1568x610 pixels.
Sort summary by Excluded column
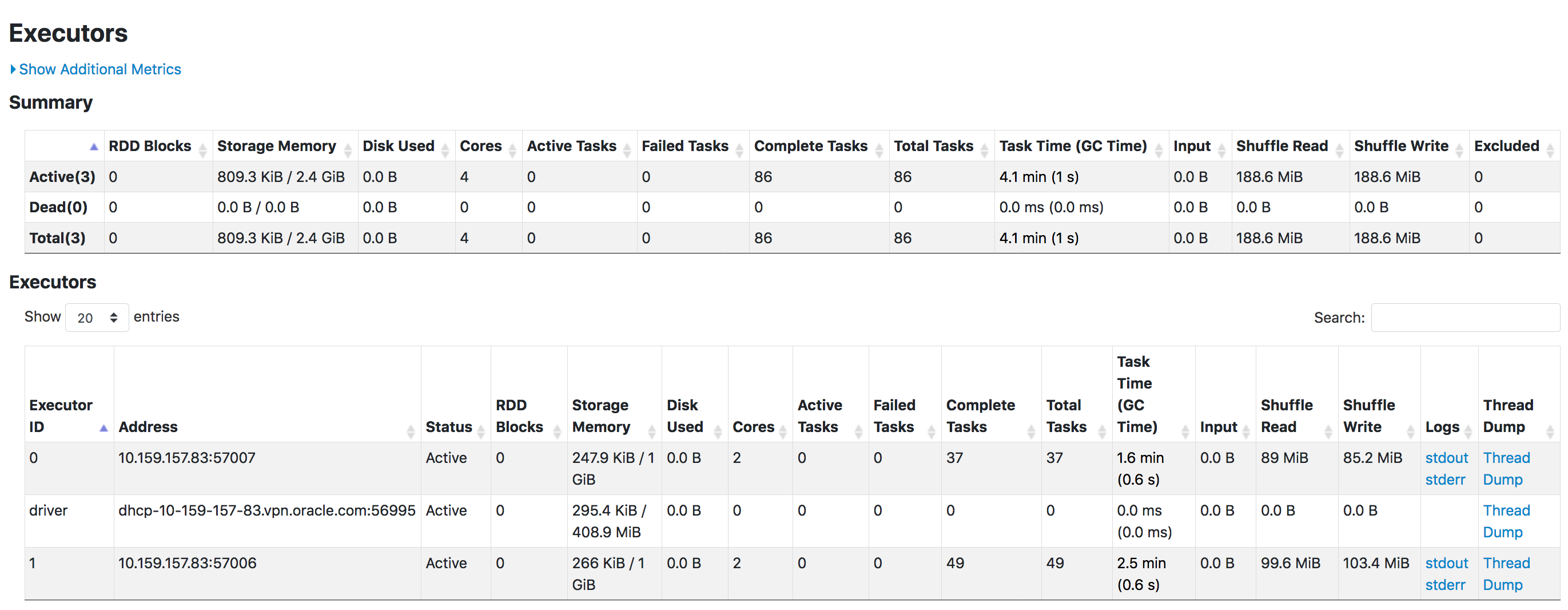(1514, 146)
